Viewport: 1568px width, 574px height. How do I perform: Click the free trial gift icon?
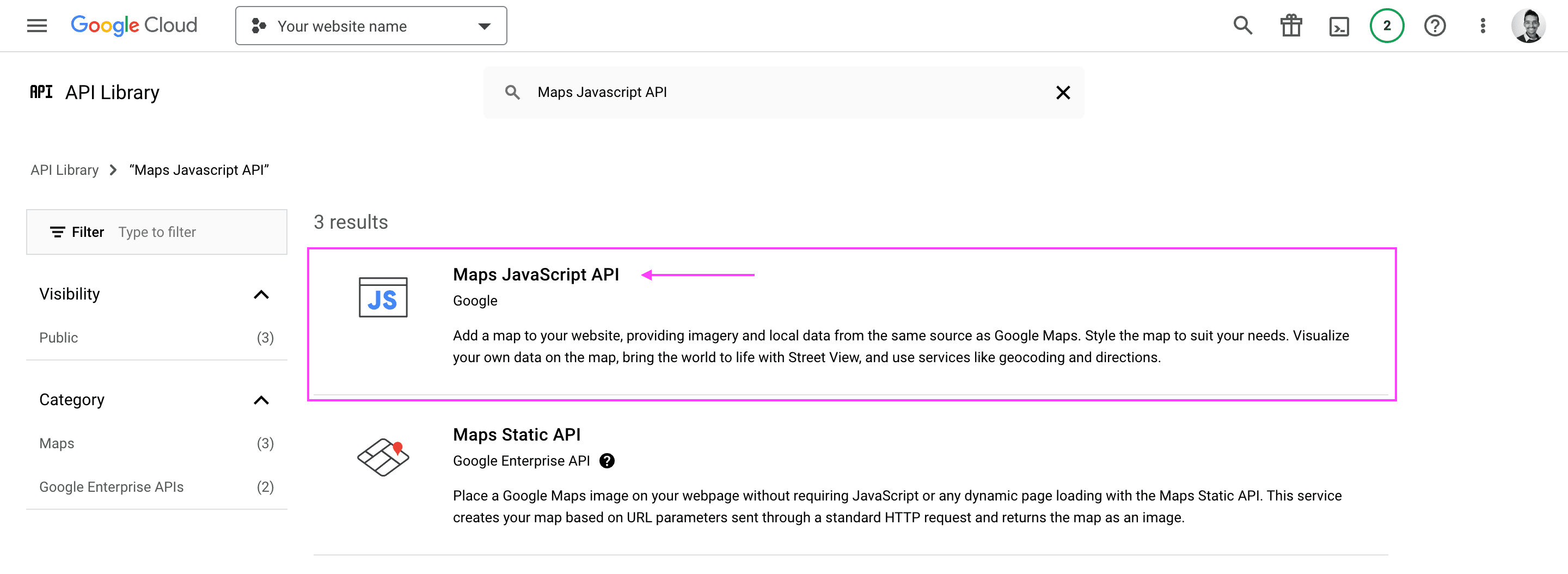1291,25
